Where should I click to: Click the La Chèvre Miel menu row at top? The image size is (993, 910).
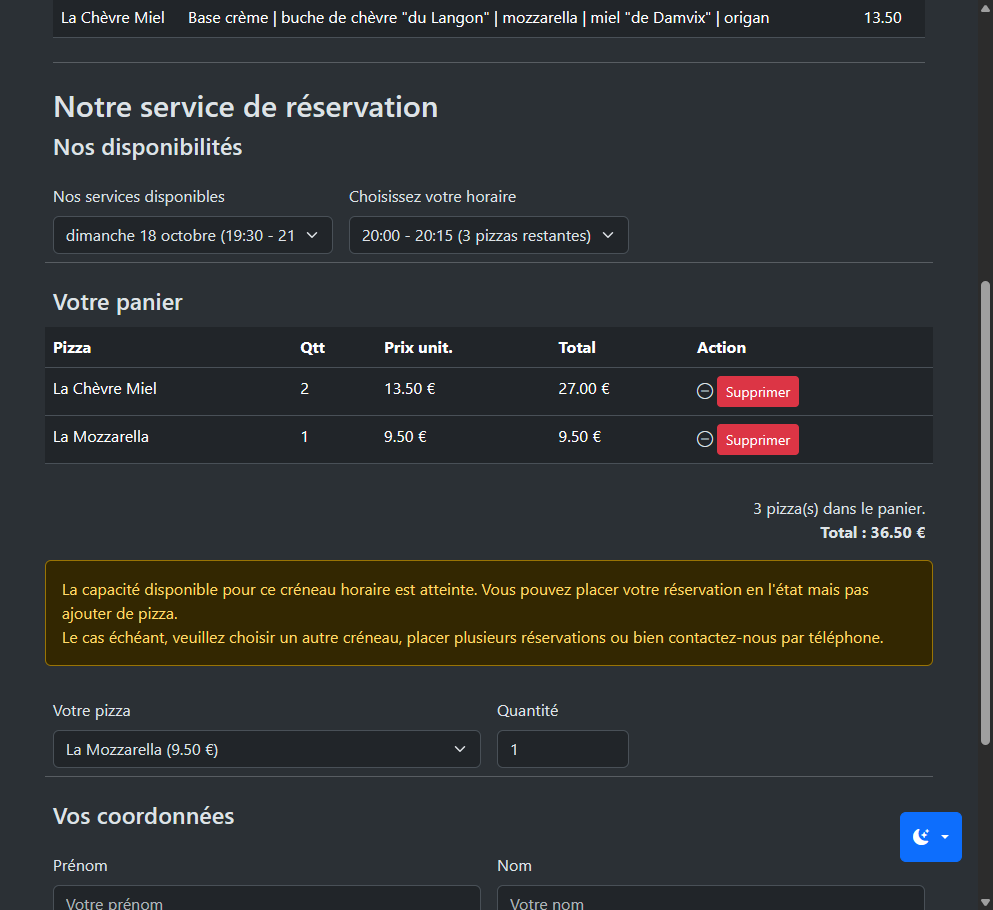tap(488, 18)
